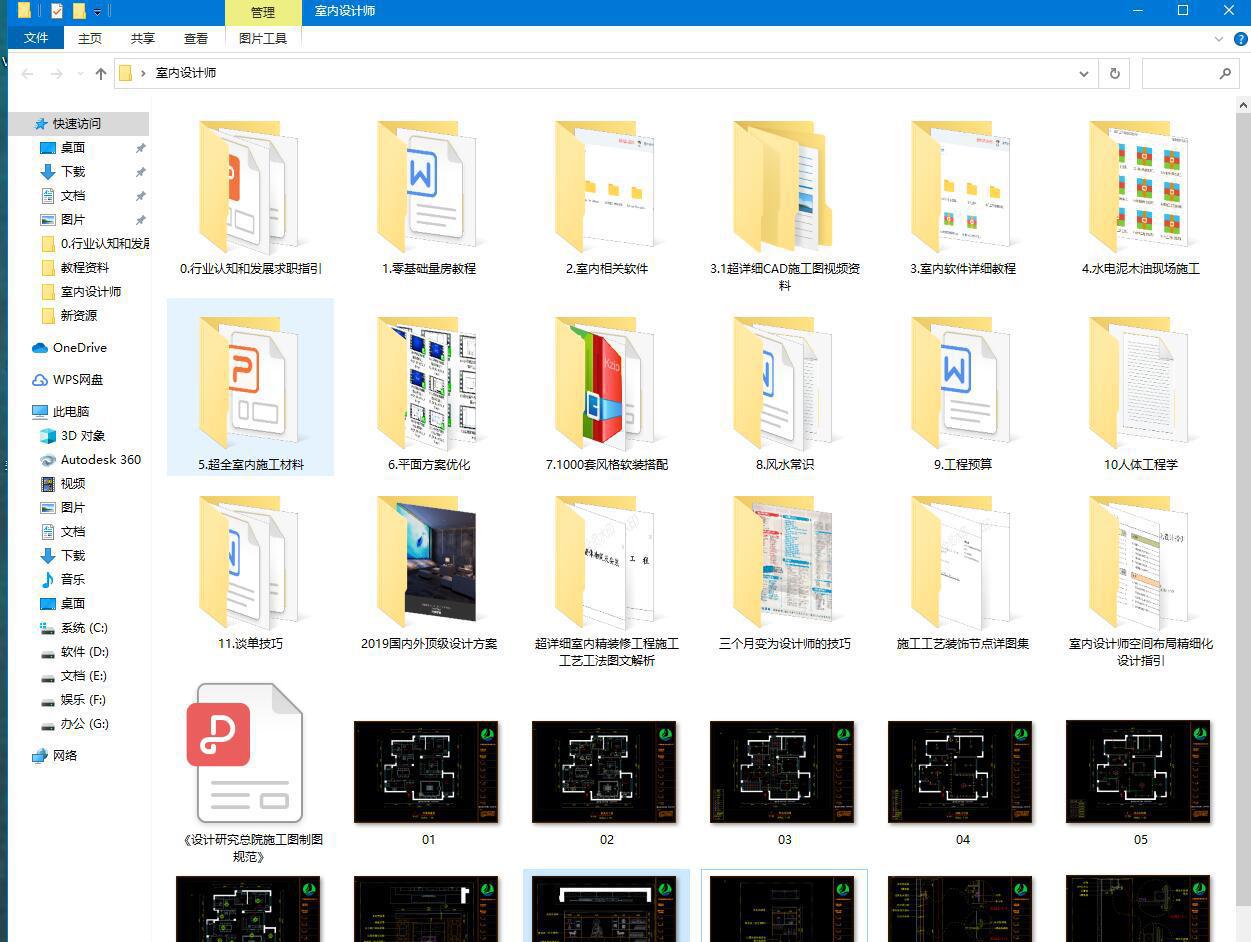Go up one folder level
The image size is (1251, 942).
coord(101,73)
